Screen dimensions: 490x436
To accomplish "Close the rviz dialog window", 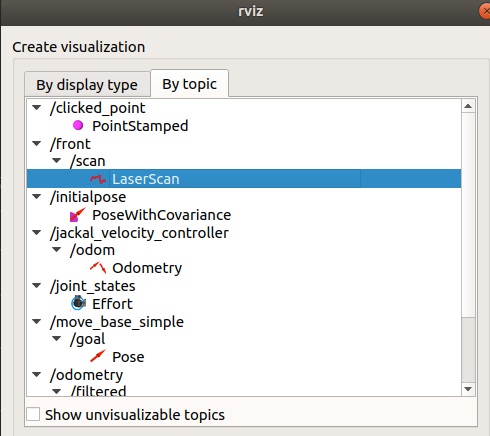I will pos(485,11).
